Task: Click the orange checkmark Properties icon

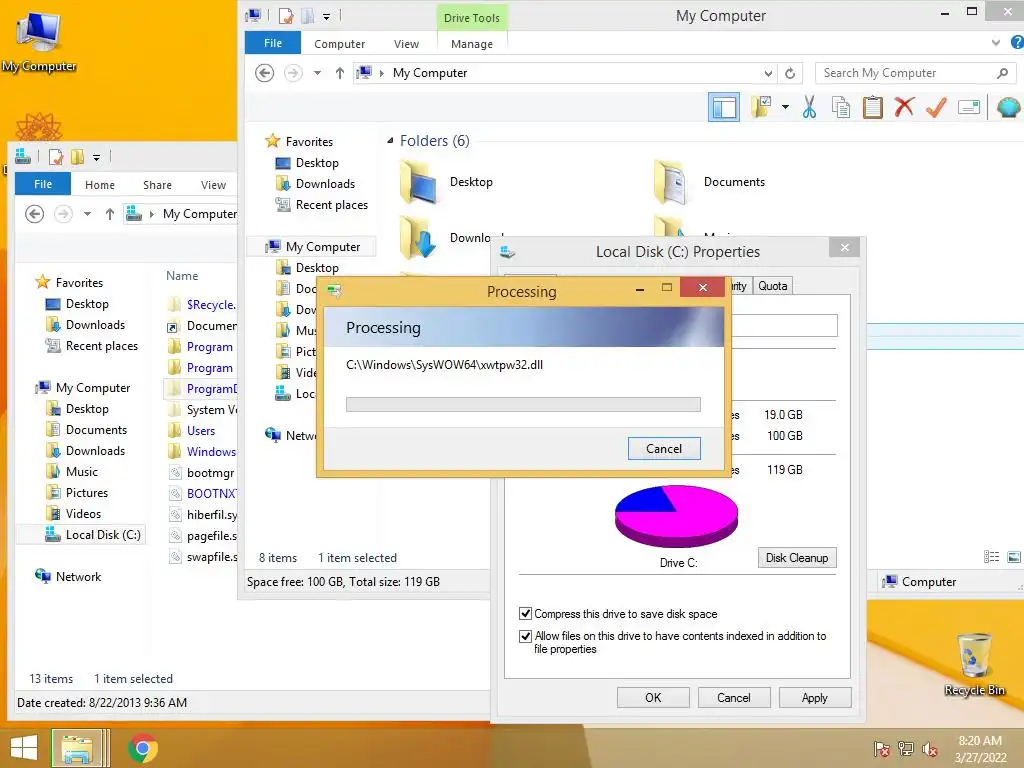Action: click(936, 107)
